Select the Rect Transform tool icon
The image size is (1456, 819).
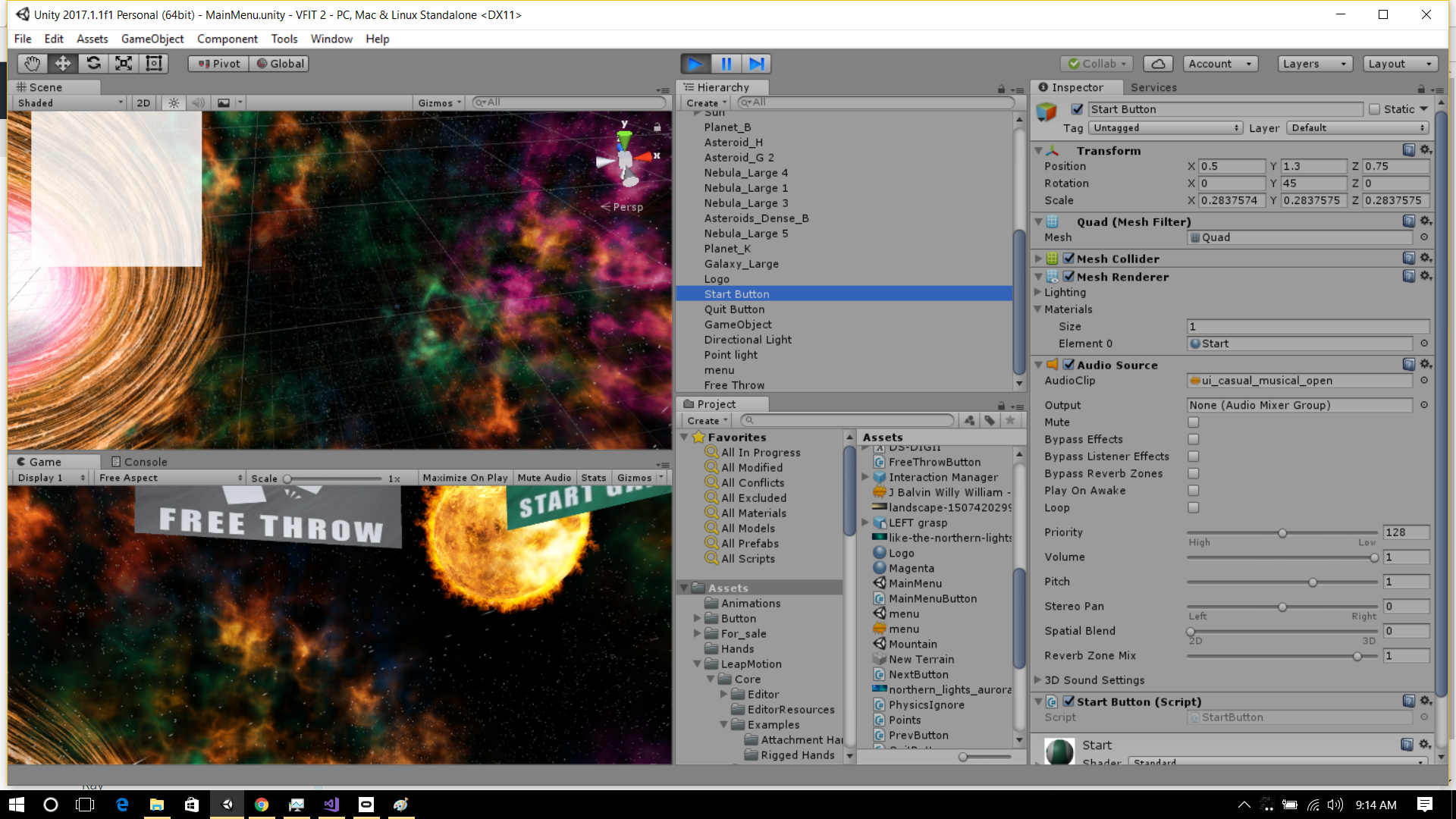154,64
